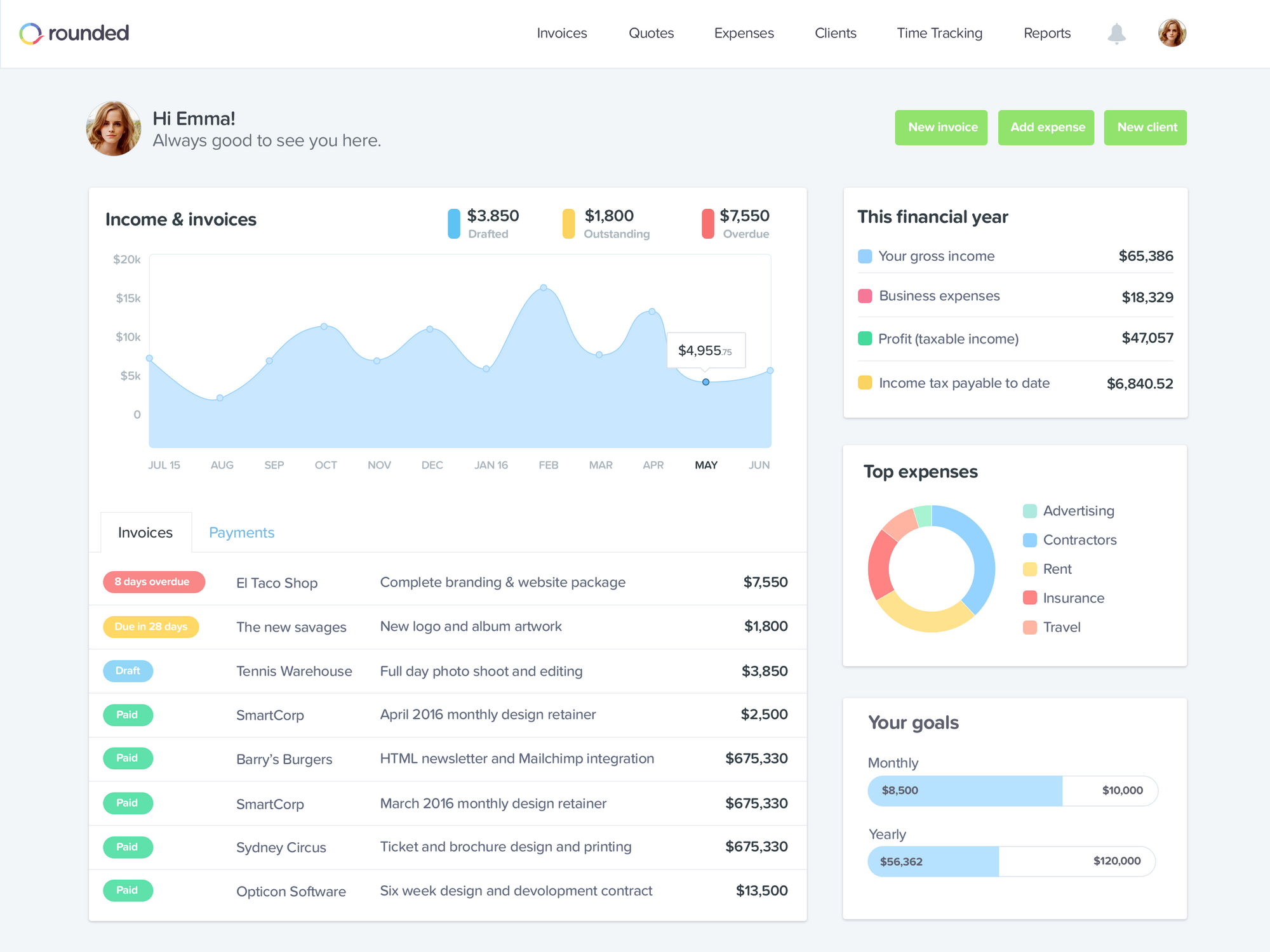Click the notification bell icon
Screen dimensions: 1270x952
coord(1116,33)
